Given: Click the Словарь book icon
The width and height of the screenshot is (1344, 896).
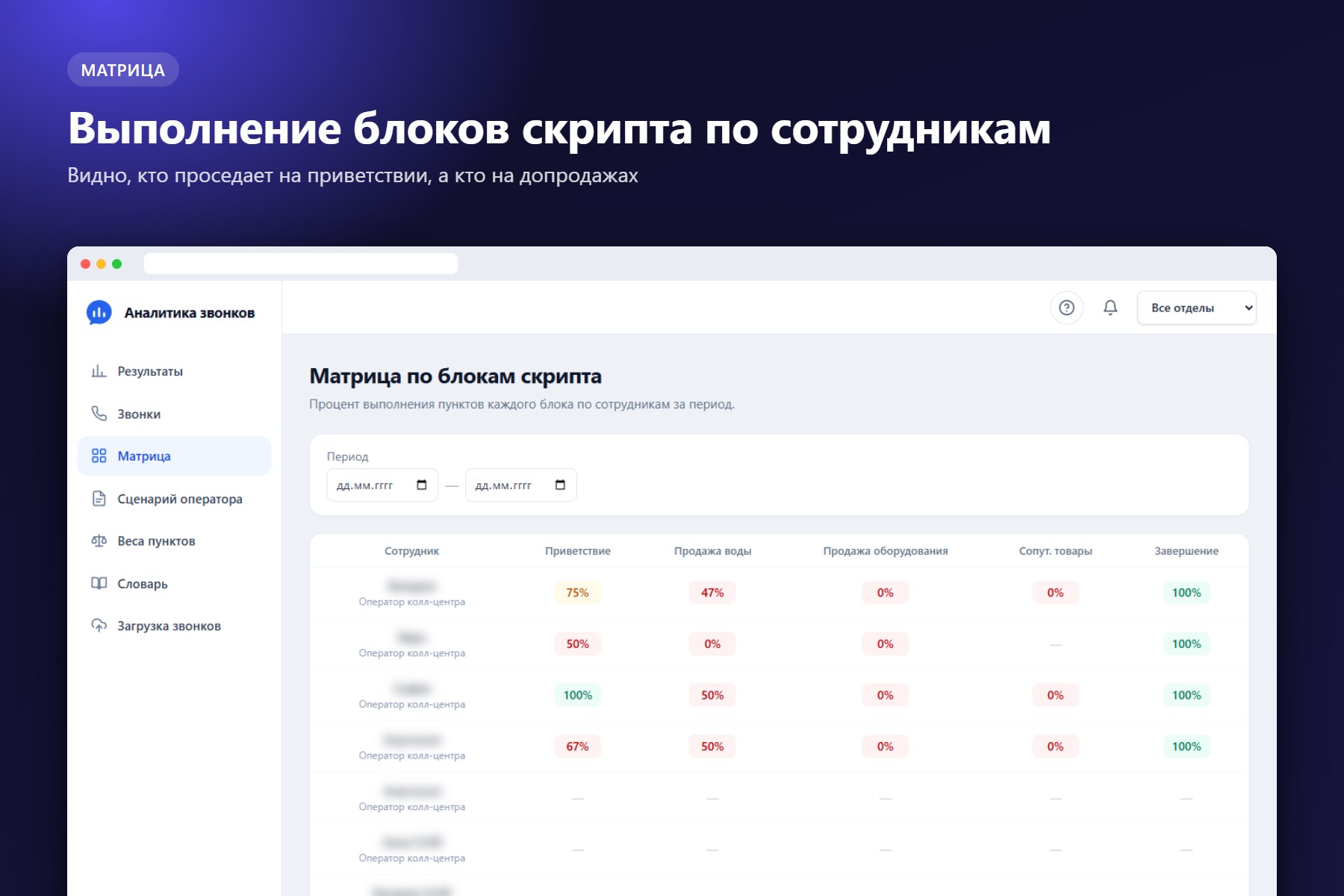Looking at the screenshot, I should pyautogui.click(x=99, y=583).
